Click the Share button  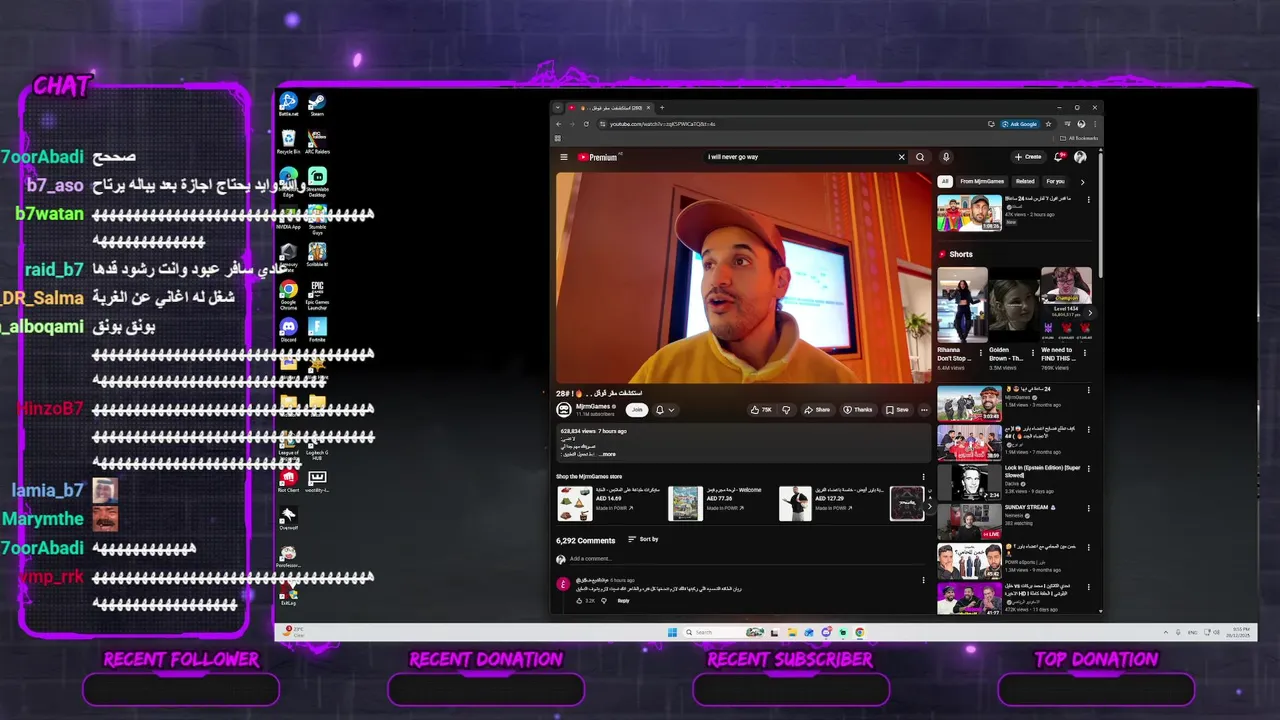pyautogui.click(x=817, y=410)
